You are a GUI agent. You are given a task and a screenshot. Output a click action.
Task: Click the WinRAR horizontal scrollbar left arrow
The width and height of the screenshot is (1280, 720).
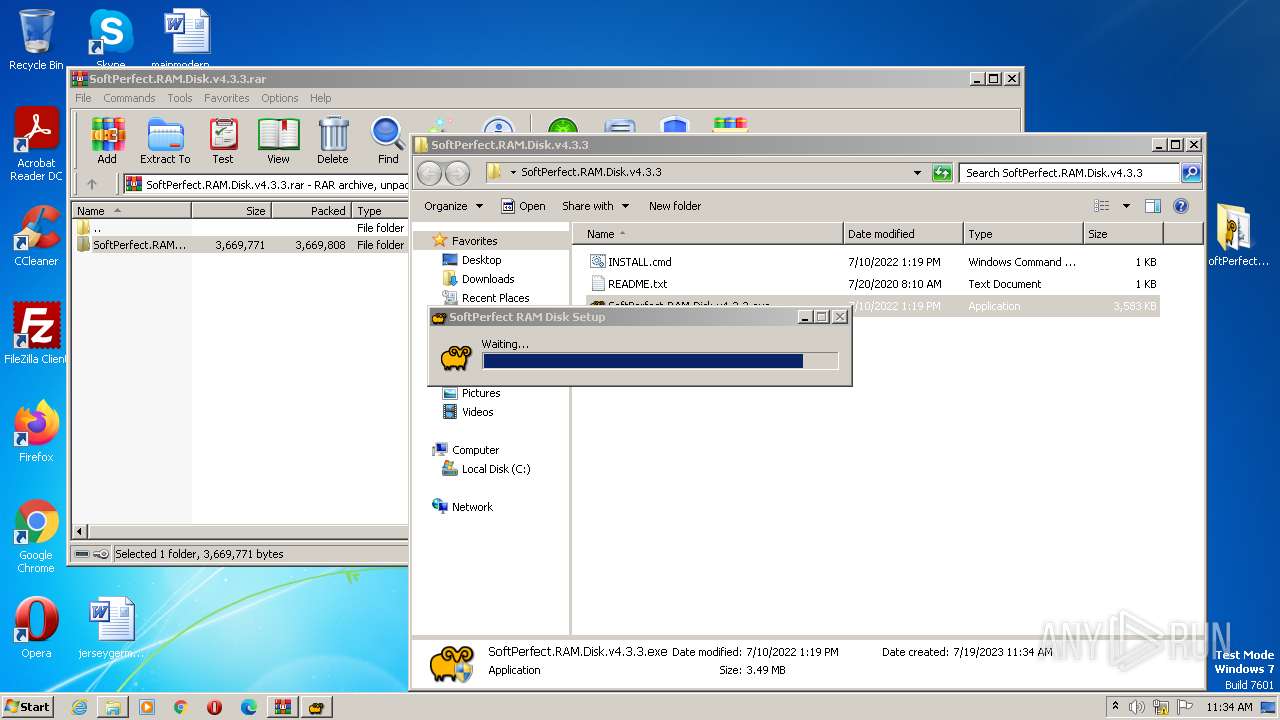click(x=81, y=531)
